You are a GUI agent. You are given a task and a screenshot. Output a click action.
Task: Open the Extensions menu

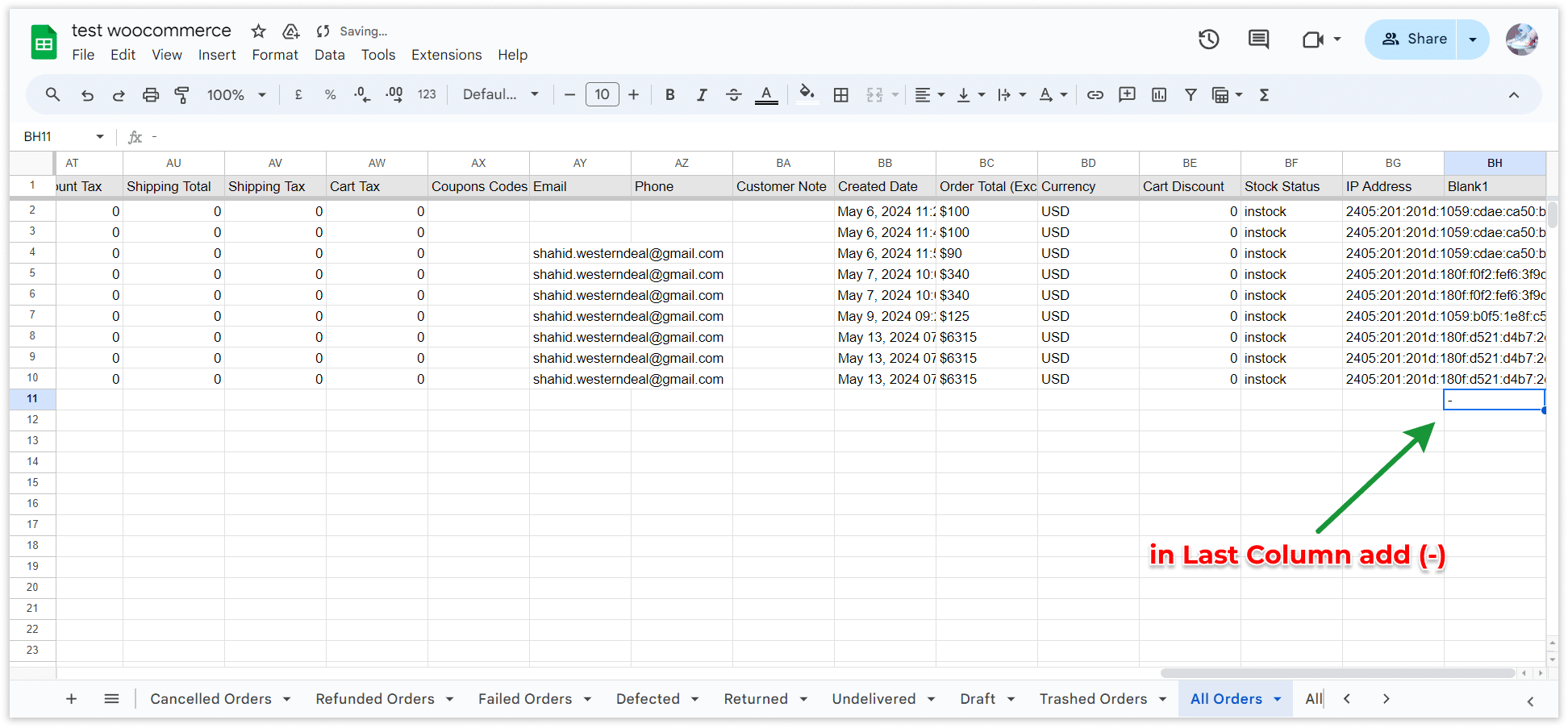pyautogui.click(x=446, y=55)
